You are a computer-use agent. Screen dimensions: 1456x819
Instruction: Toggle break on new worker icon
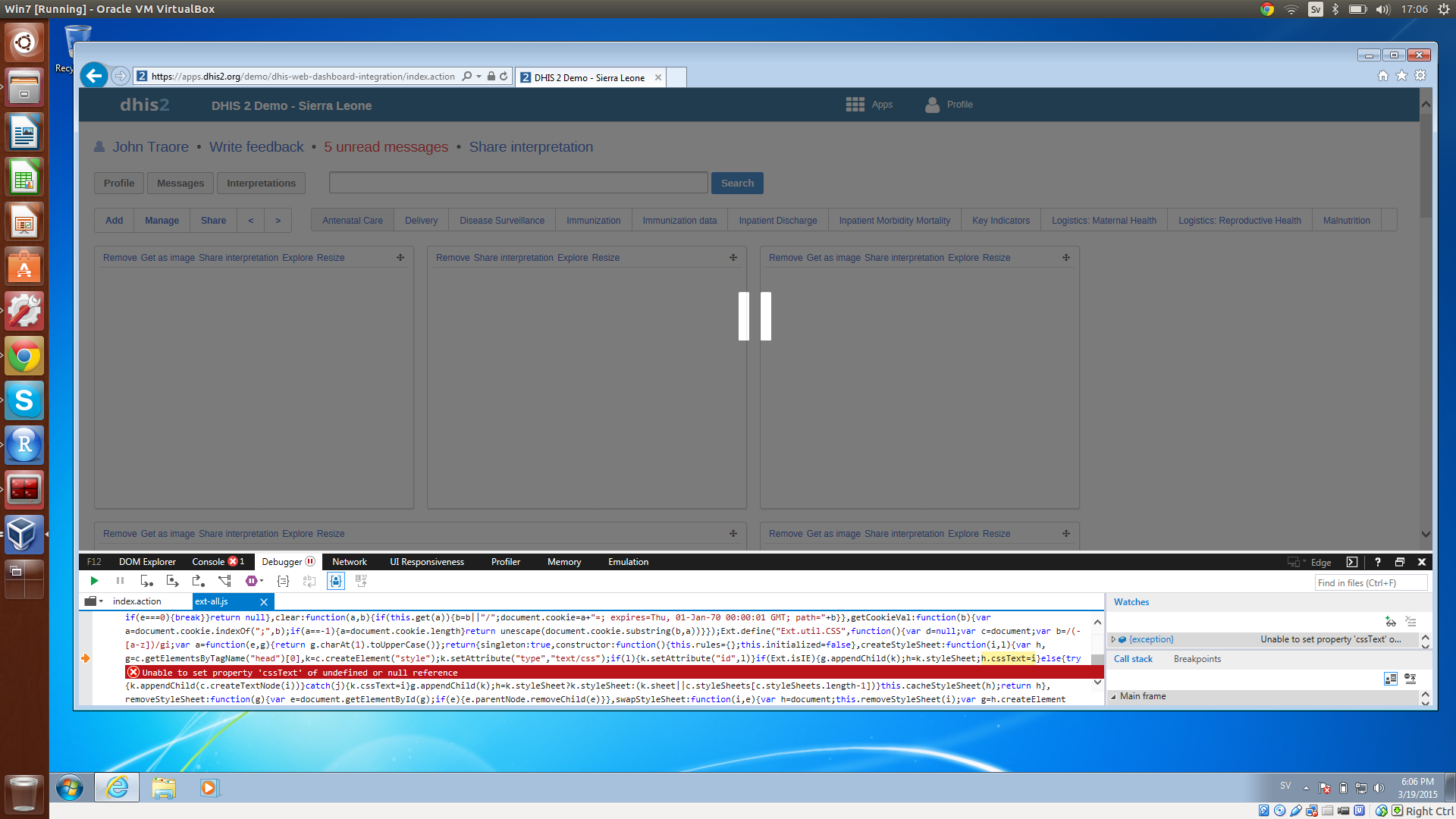(x=224, y=581)
